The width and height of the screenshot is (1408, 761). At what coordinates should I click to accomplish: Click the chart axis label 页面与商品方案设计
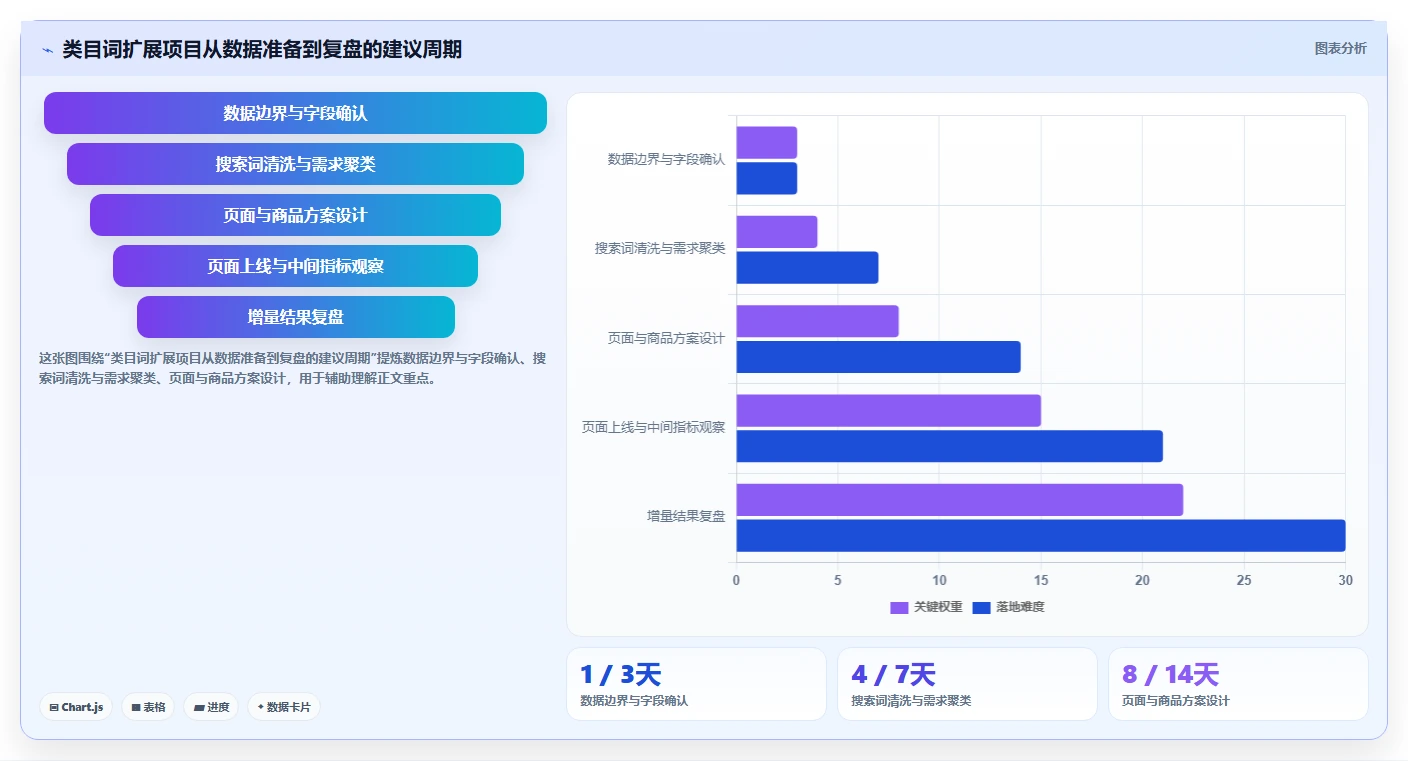[x=667, y=339]
